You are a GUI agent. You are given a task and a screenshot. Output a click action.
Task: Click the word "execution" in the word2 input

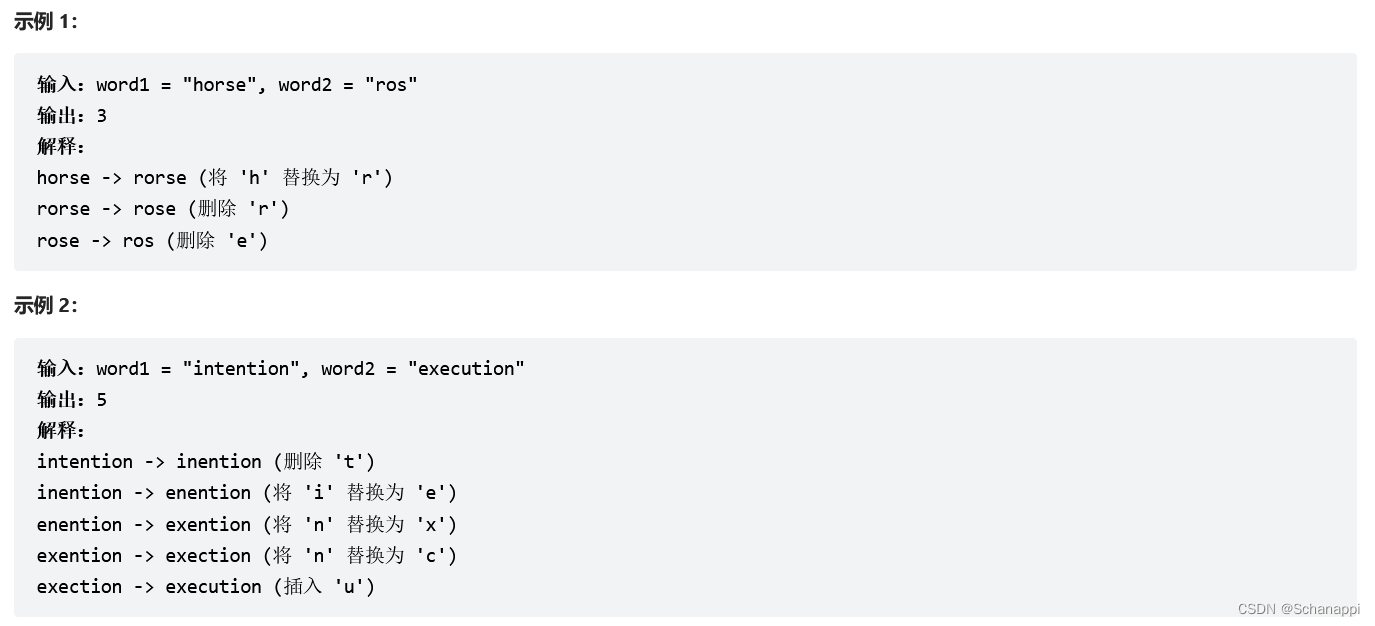point(466,369)
